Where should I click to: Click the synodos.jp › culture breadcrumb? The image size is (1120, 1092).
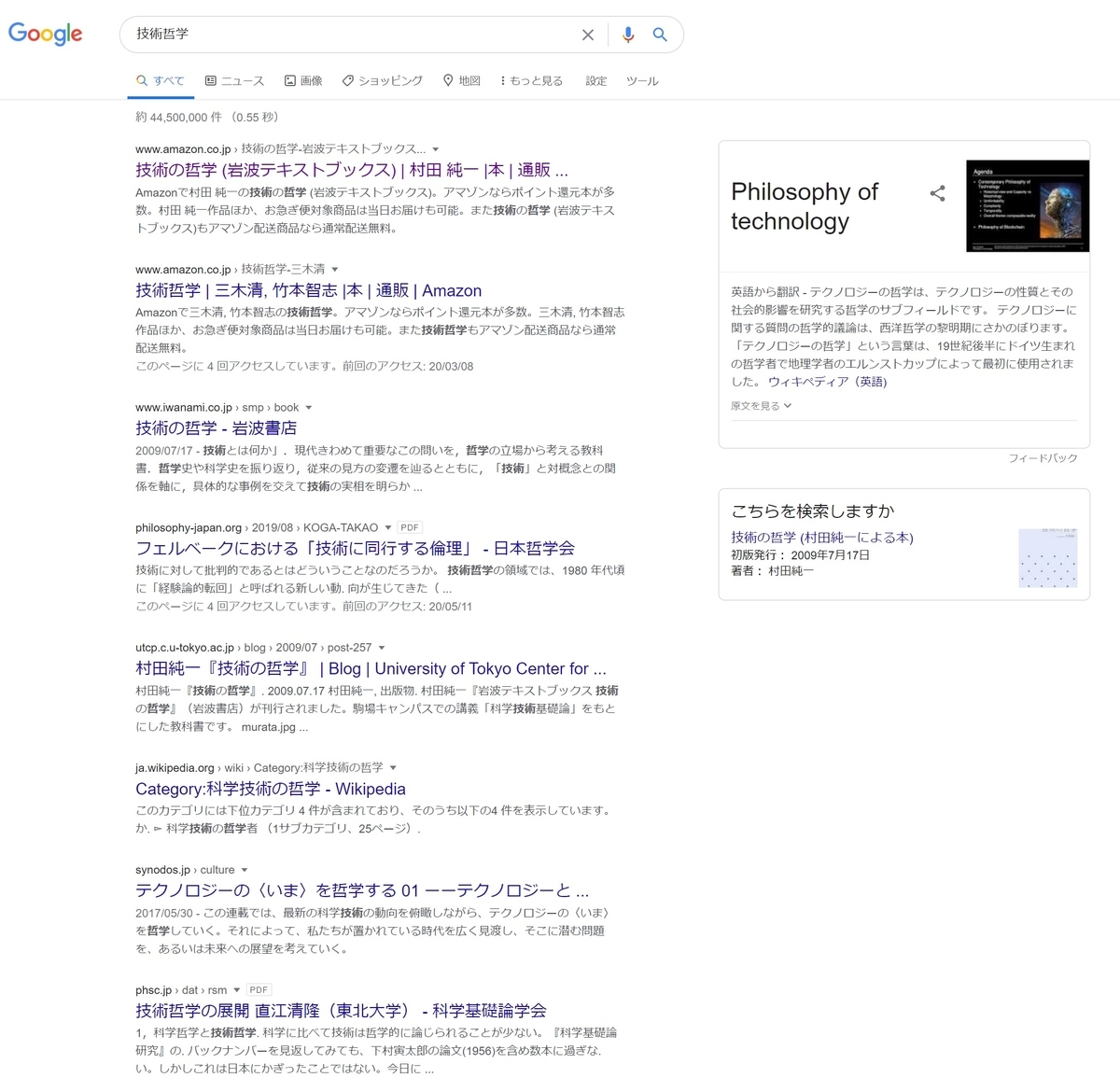pyautogui.click(x=185, y=870)
